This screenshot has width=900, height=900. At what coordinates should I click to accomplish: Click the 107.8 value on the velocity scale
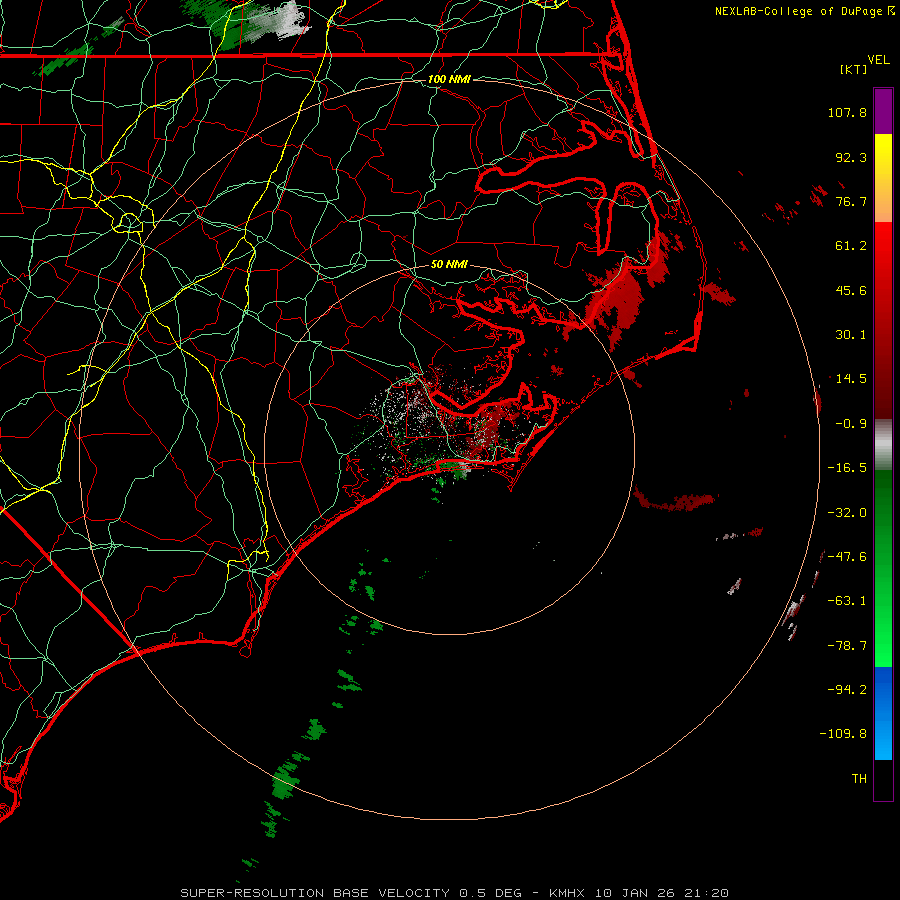[x=847, y=112]
